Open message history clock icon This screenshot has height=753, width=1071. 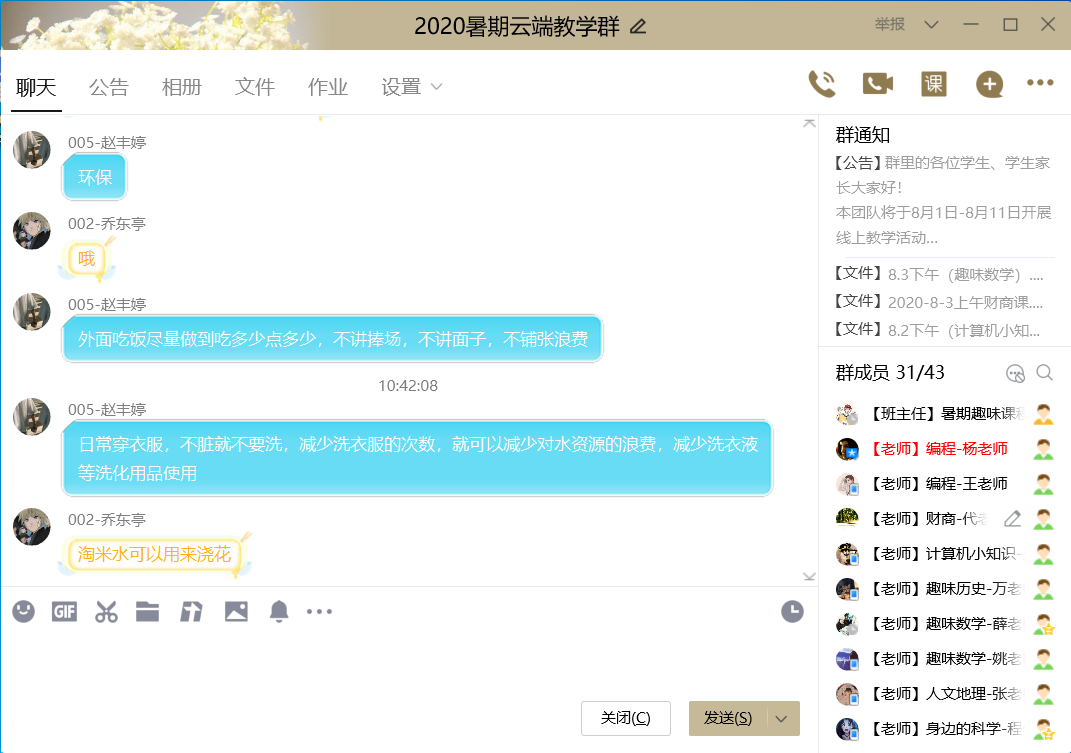point(792,612)
